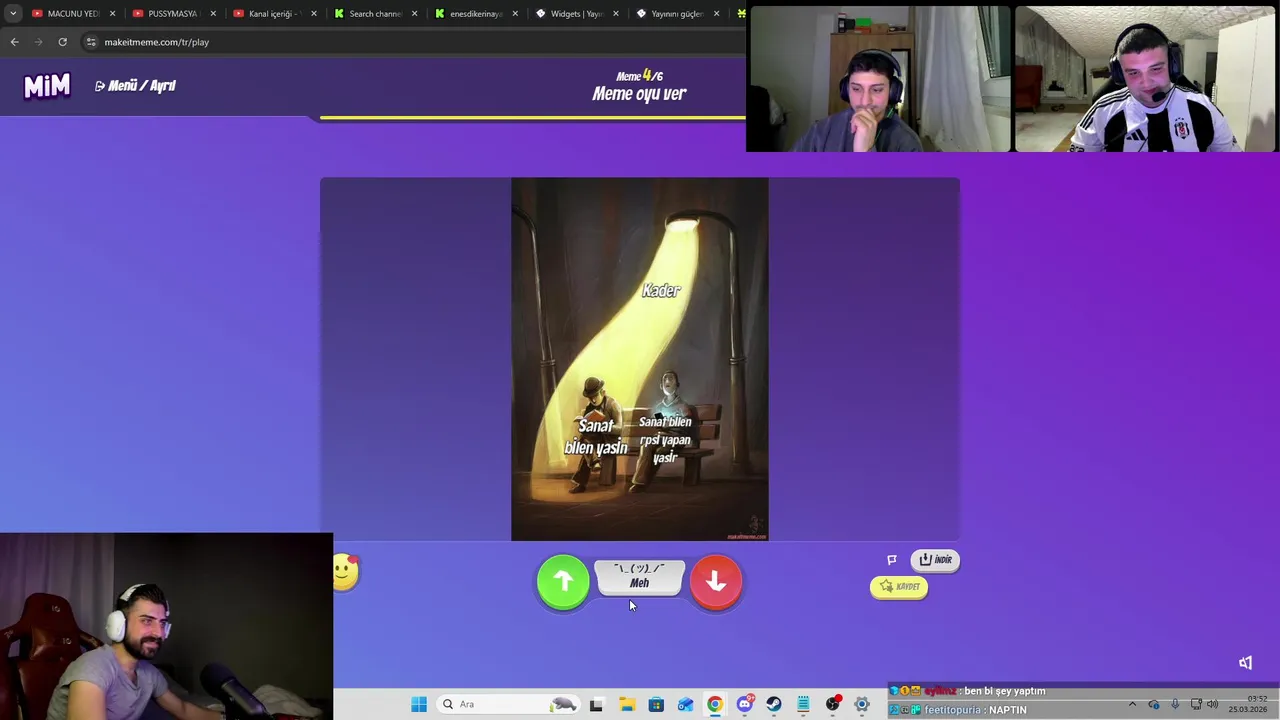
Task: Open Task View on the taskbar
Action: click(596, 704)
